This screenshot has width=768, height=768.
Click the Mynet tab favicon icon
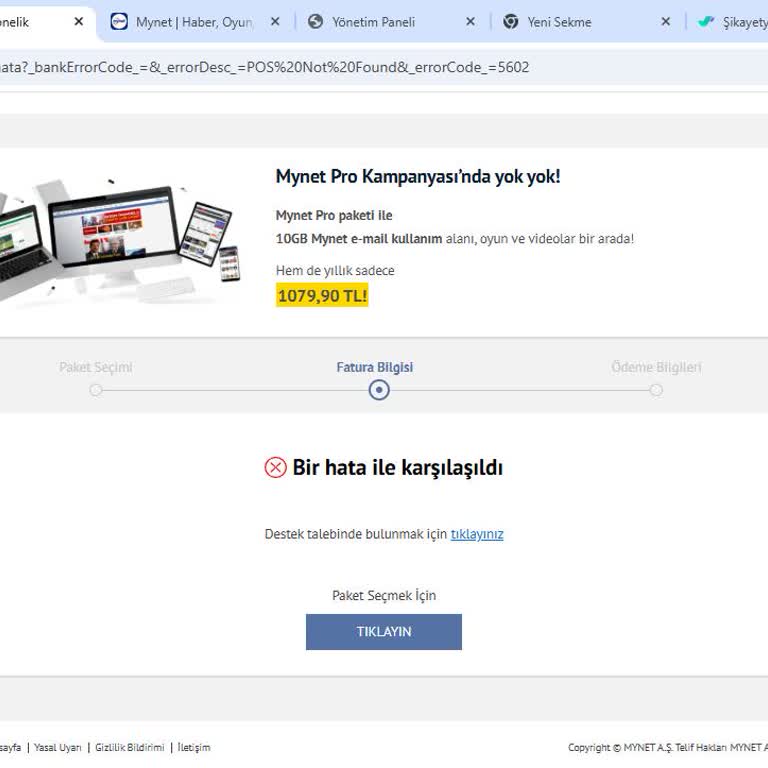pyautogui.click(x=119, y=22)
